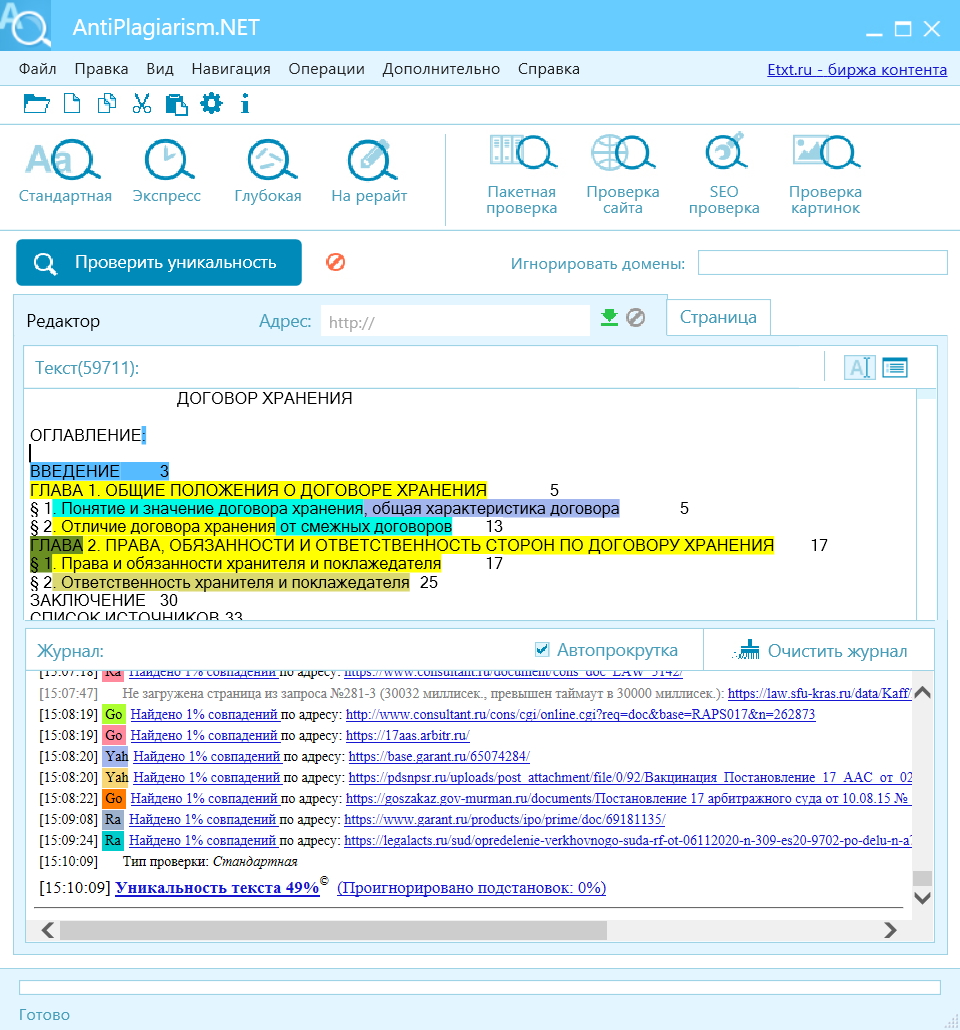Open the Операции menu
The width and height of the screenshot is (960, 1030).
(327, 69)
